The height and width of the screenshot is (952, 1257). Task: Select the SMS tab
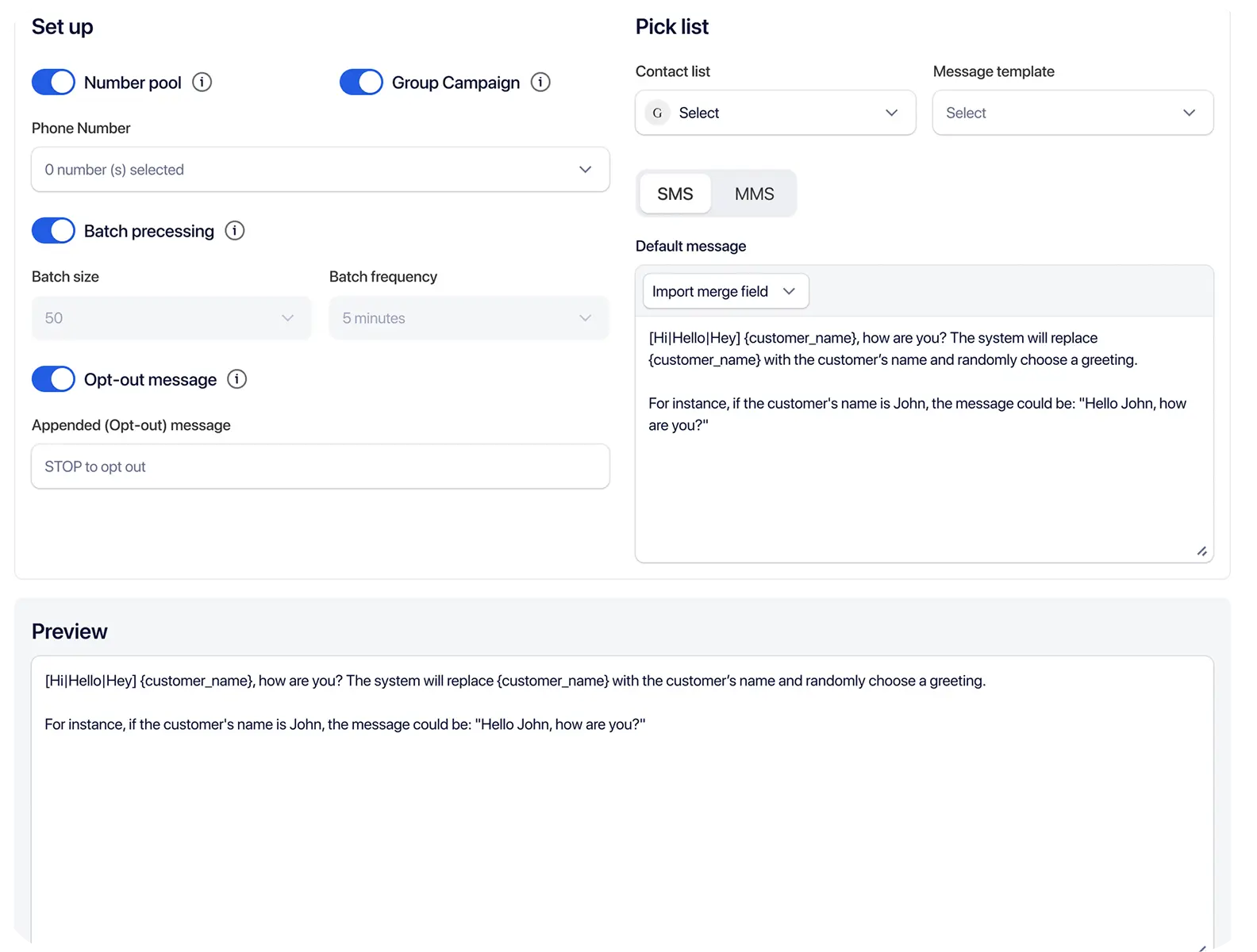click(675, 194)
